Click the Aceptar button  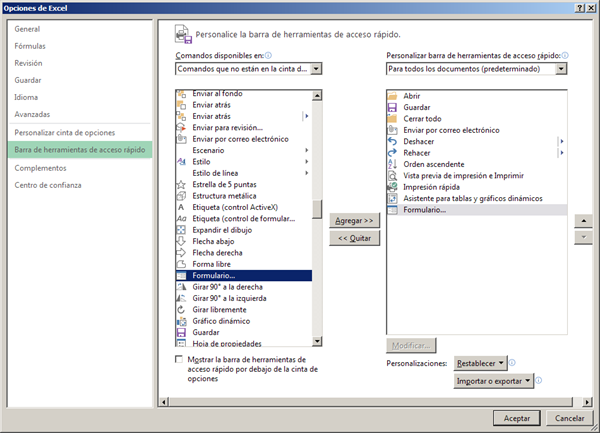pos(517,418)
